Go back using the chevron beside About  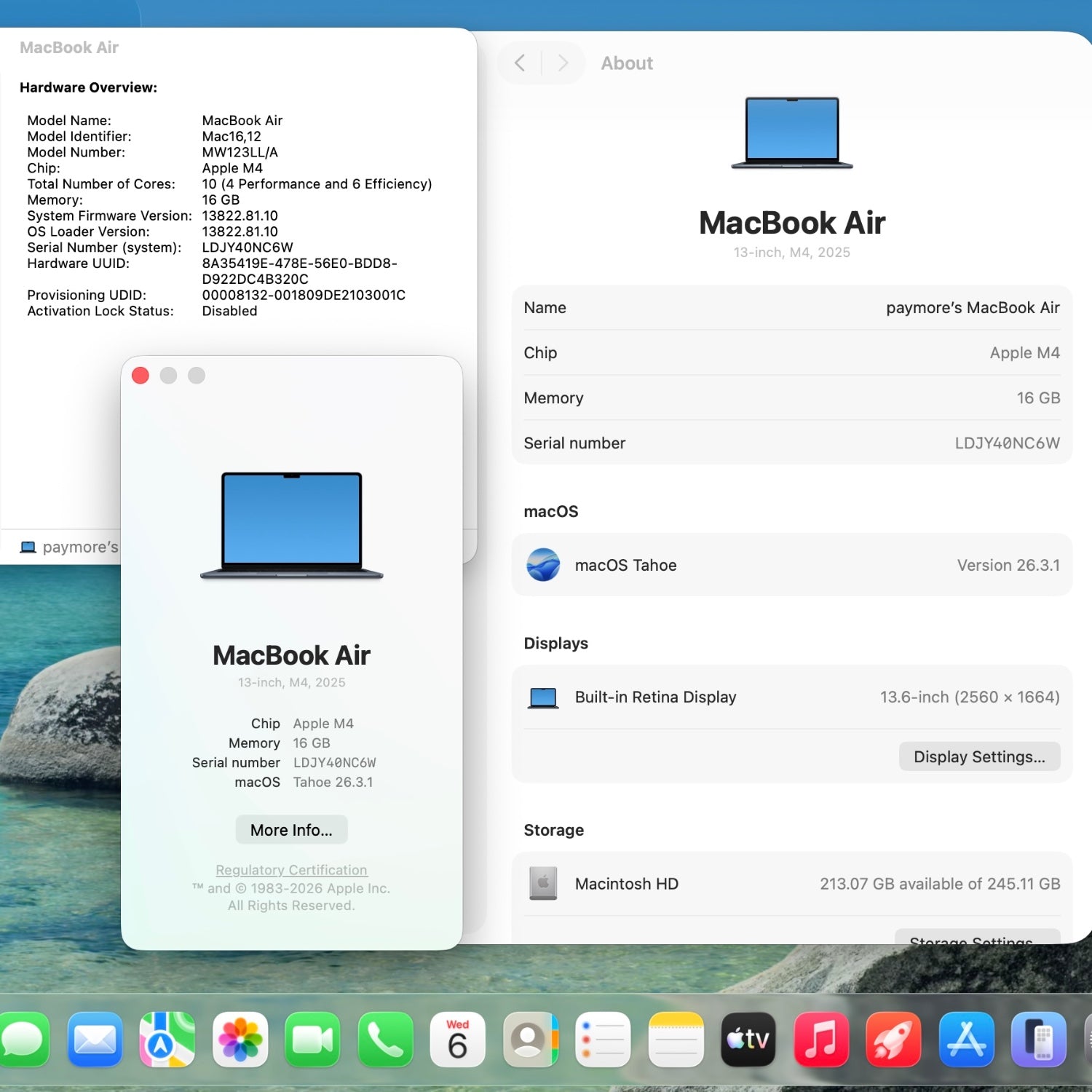(x=520, y=63)
